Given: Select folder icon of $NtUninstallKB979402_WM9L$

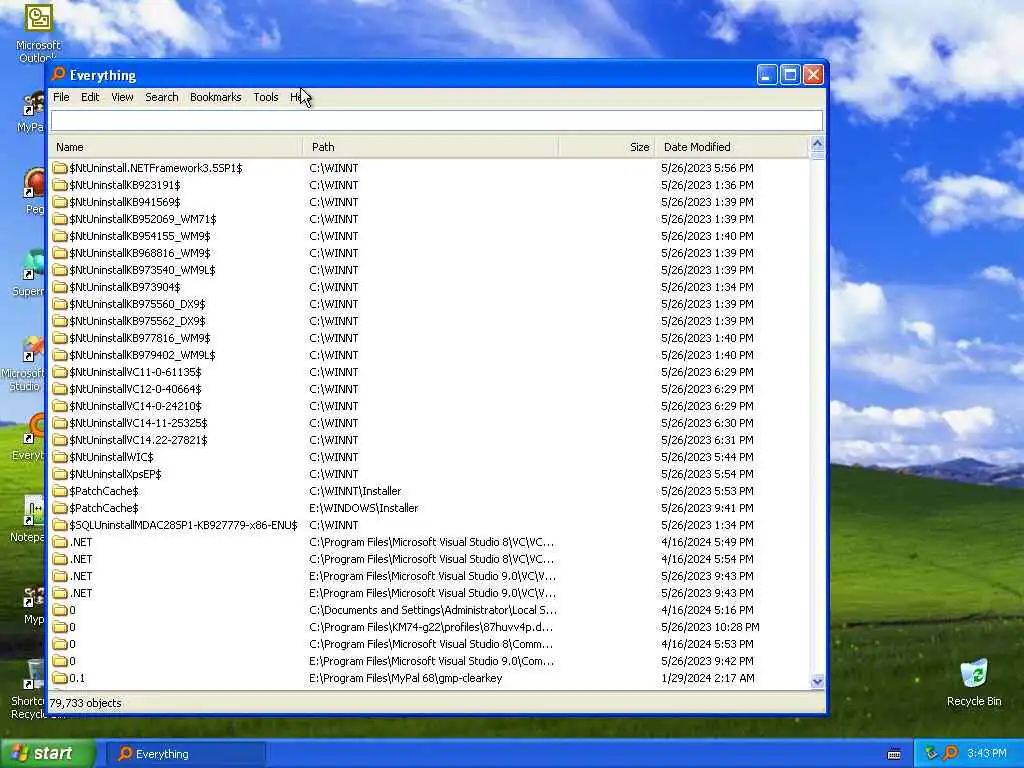Looking at the screenshot, I should [x=60, y=355].
